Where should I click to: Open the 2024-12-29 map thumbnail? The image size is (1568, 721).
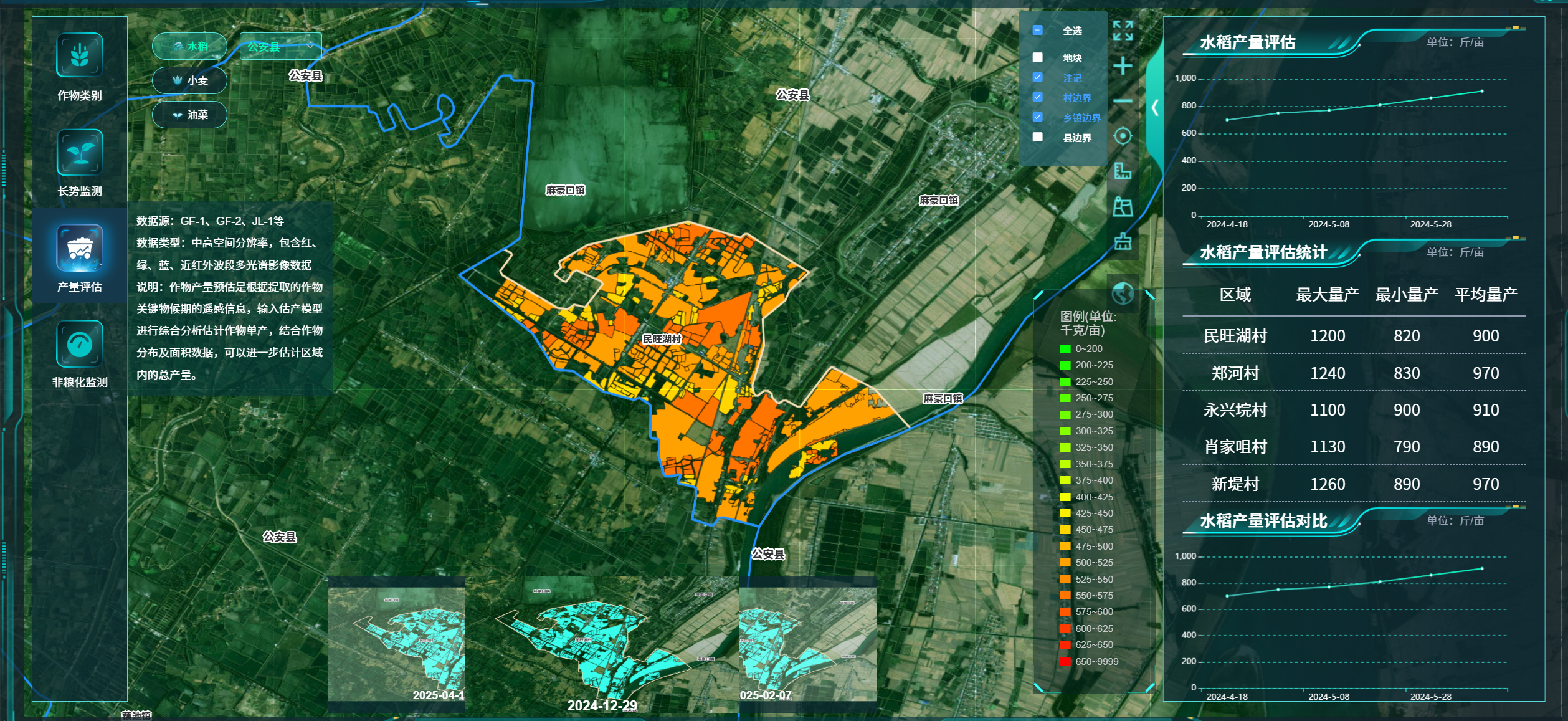(602, 642)
